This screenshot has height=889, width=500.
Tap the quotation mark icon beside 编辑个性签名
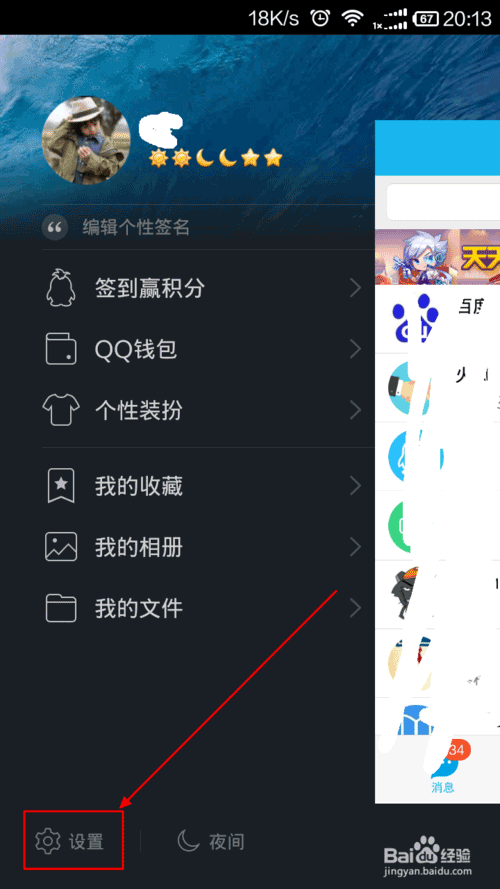(54, 228)
